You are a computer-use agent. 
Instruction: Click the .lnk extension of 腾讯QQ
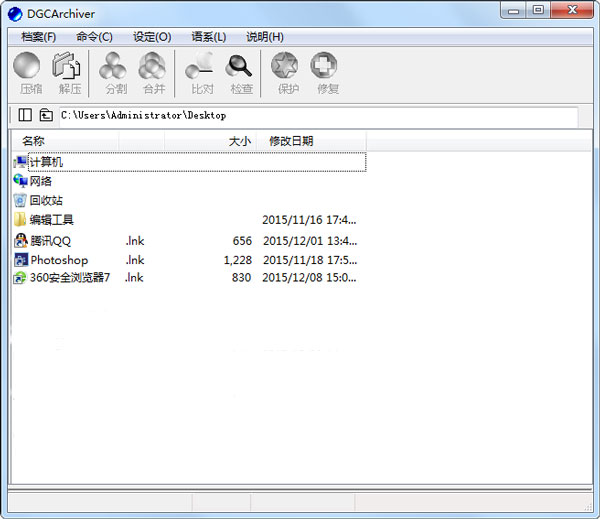click(135, 241)
